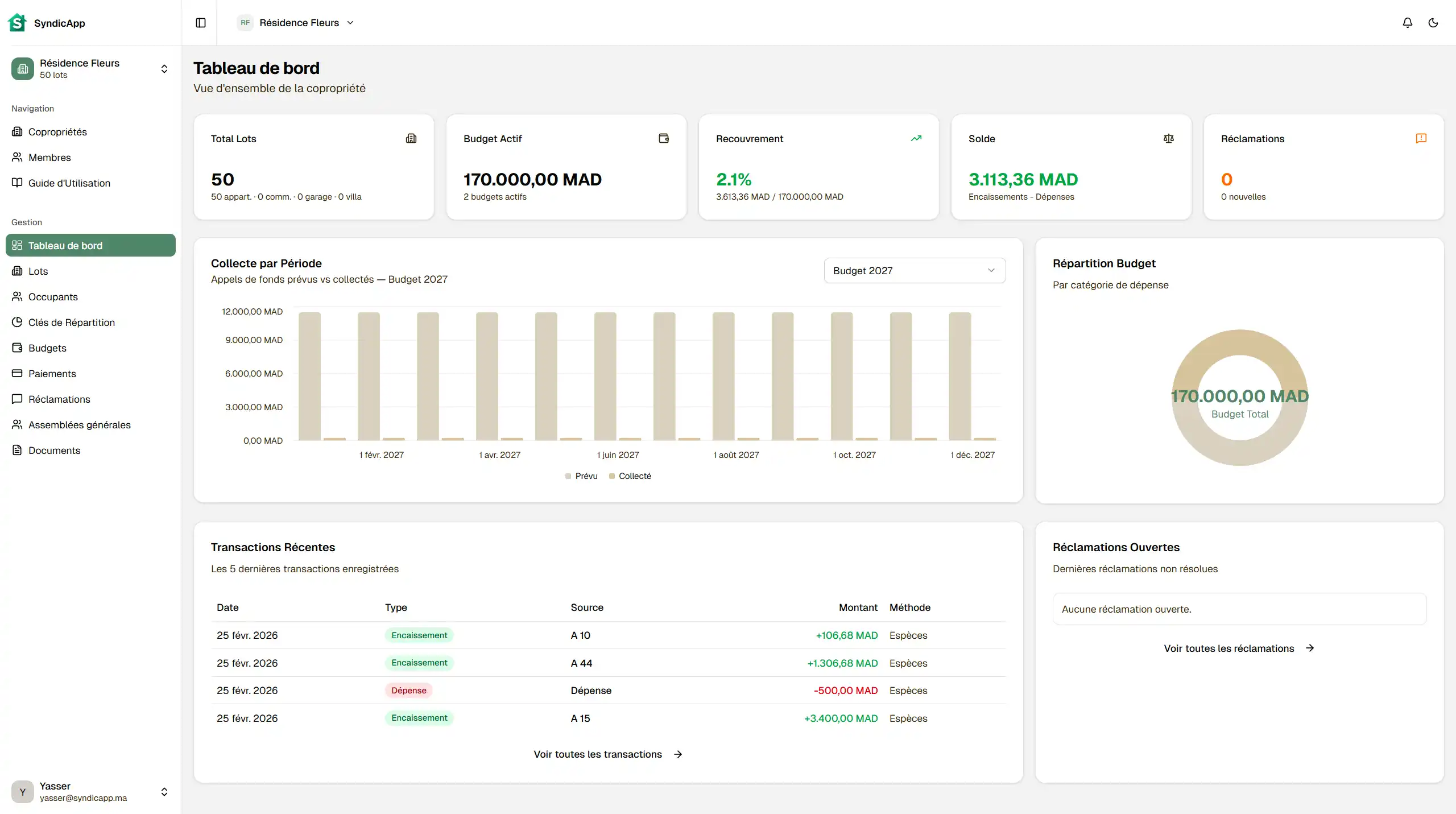Open the notifications bell icon
Screen dimensions: 1456x814
[1407, 23]
